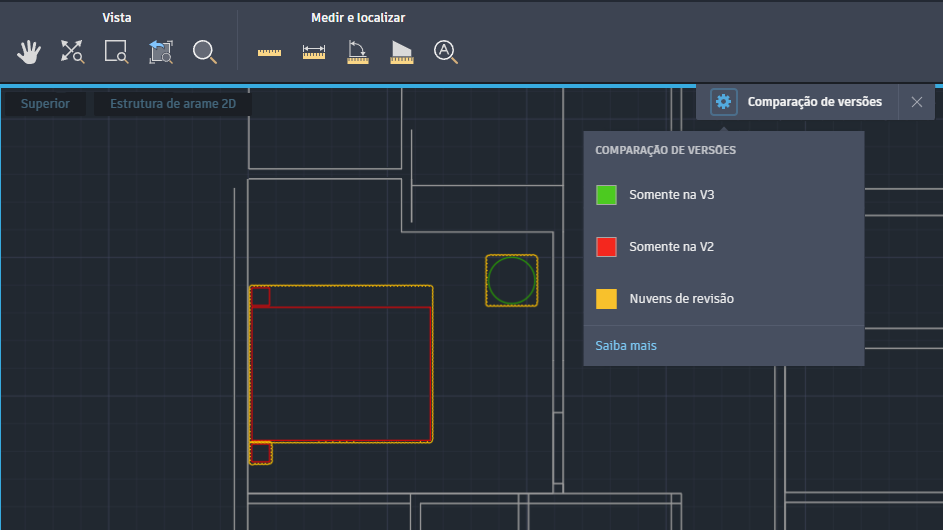
Task: Click the Somente na V3 text
Action: tap(672, 195)
